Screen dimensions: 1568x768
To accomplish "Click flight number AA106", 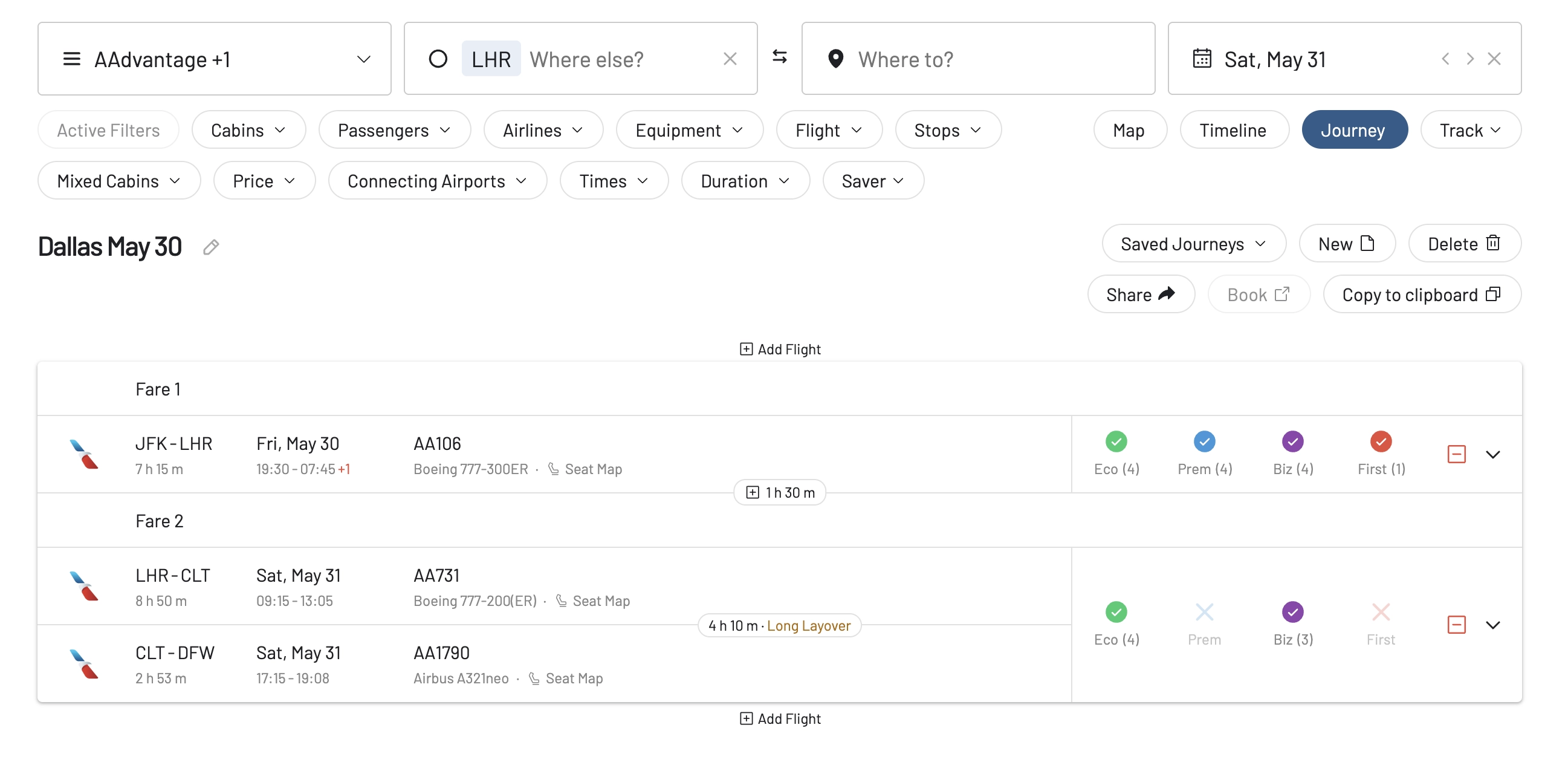I will tap(437, 443).
